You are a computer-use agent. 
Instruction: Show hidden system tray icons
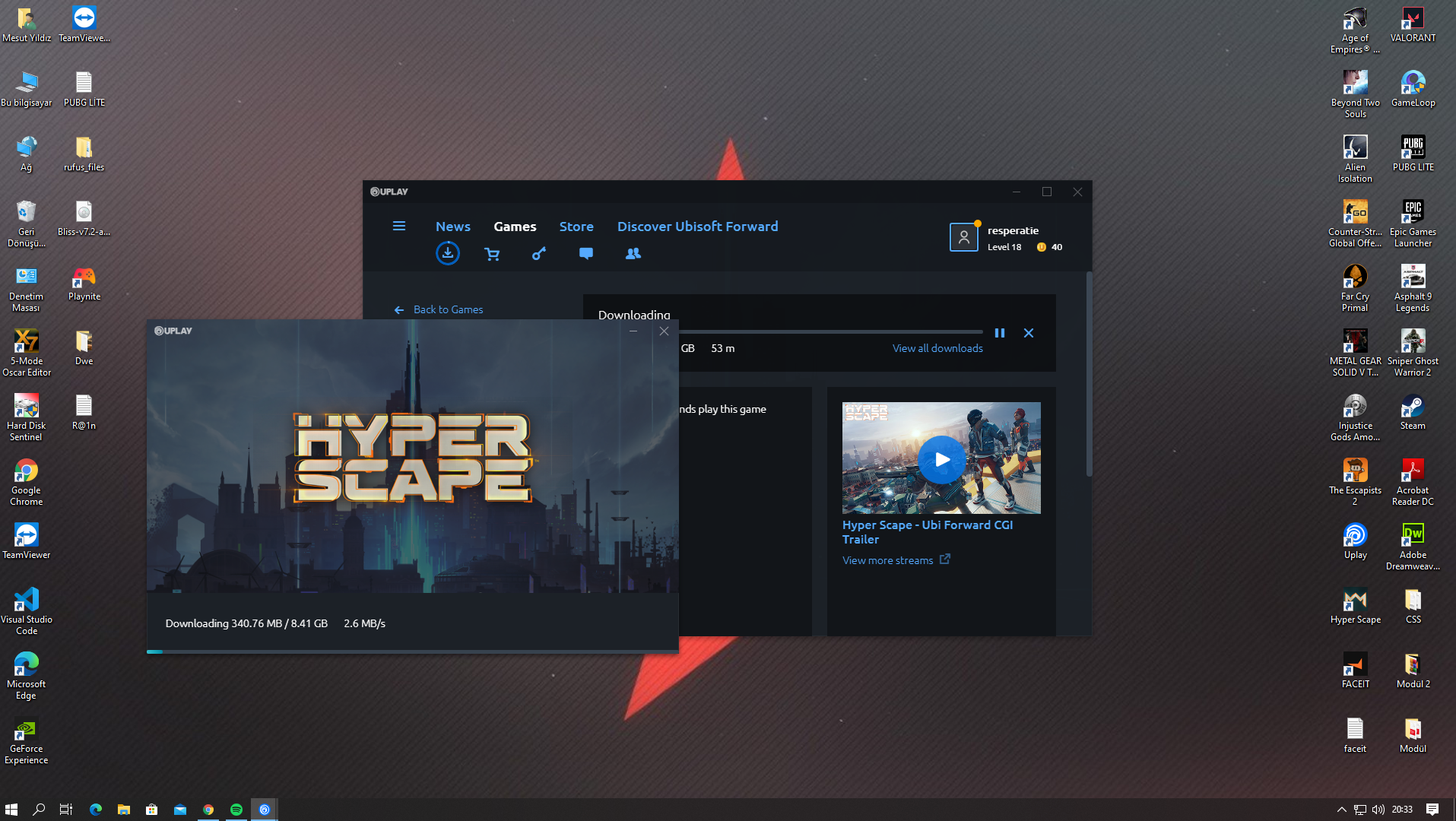point(1341,810)
